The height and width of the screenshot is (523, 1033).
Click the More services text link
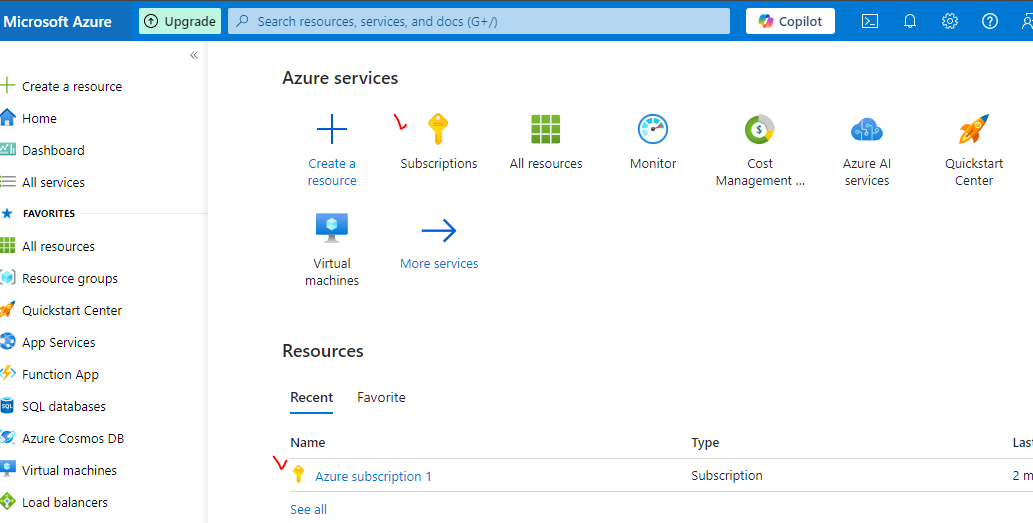[439, 263]
